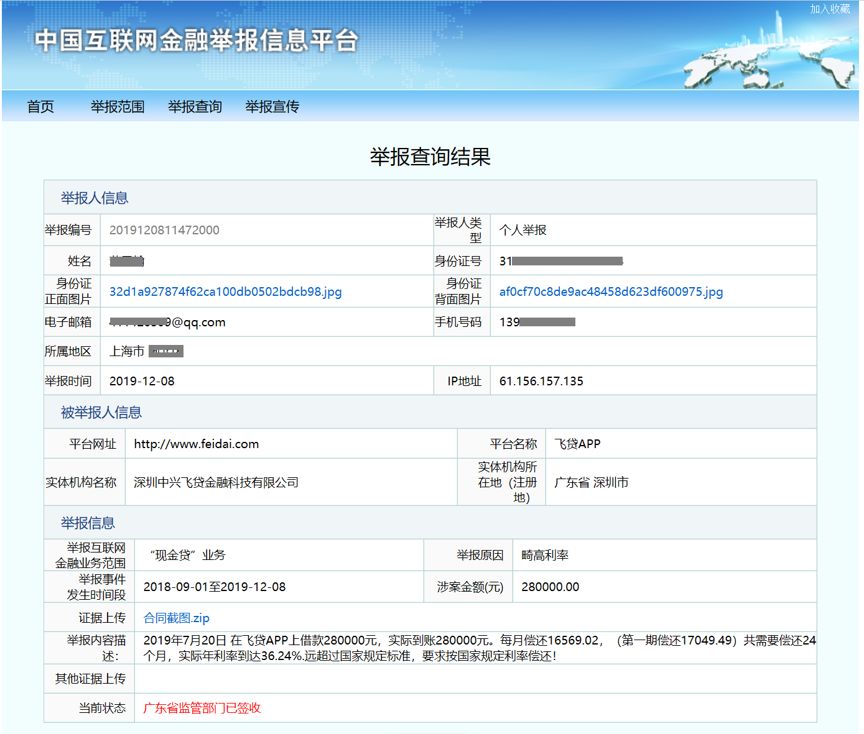The width and height of the screenshot is (864, 734).
Task: Click the 被举报人信息 section header
Action: click(101, 412)
